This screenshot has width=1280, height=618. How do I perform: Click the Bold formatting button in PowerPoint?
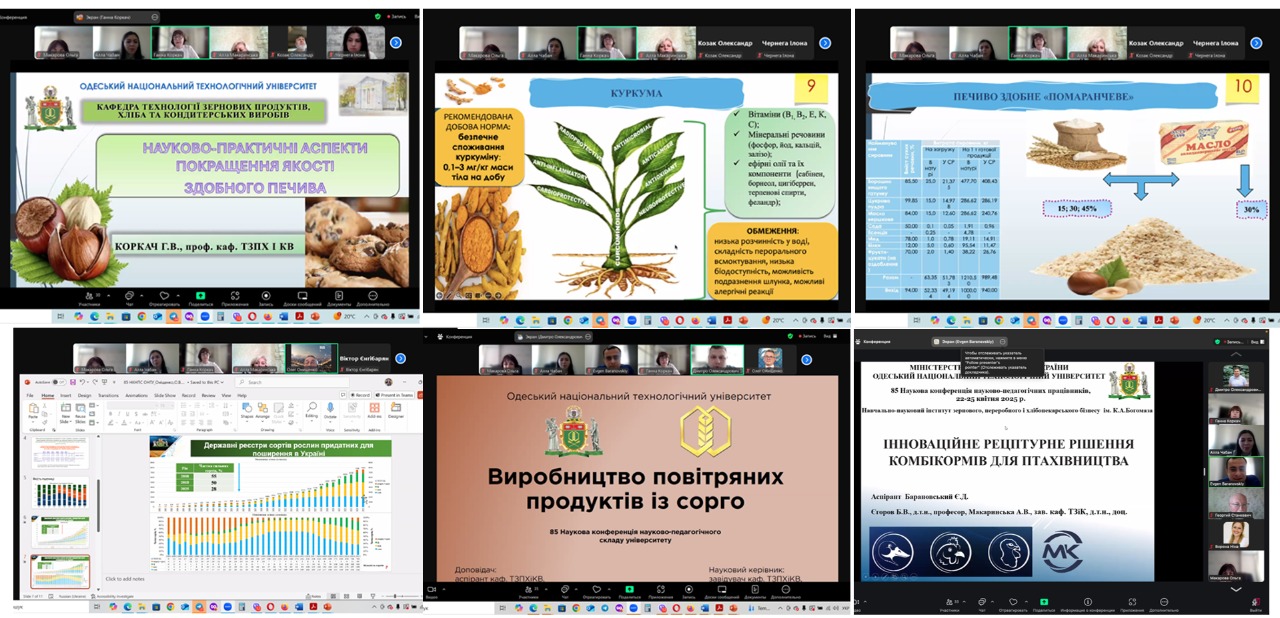pos(110,414)
